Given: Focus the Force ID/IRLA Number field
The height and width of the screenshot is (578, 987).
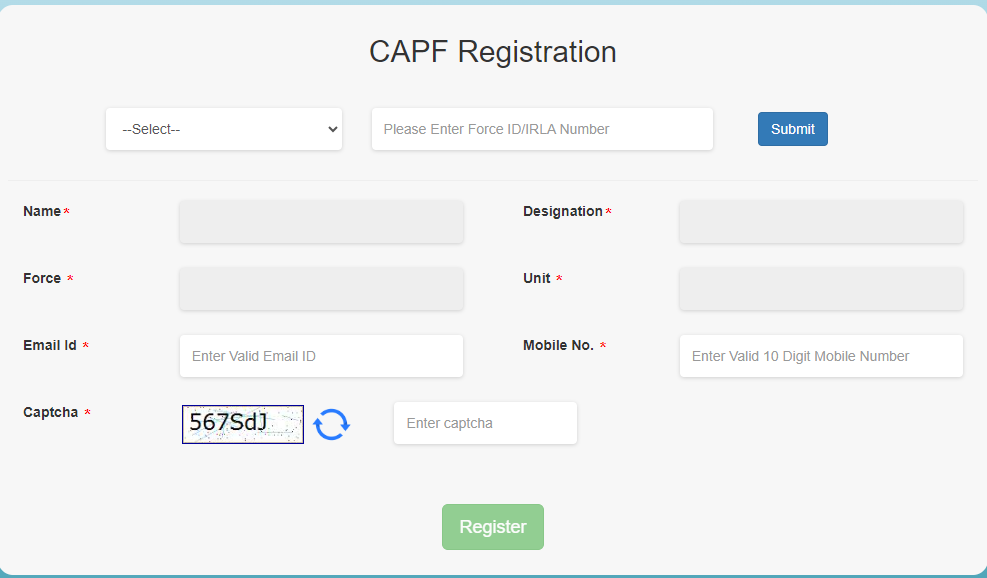Looking at the screenshot, I should 542,129.
